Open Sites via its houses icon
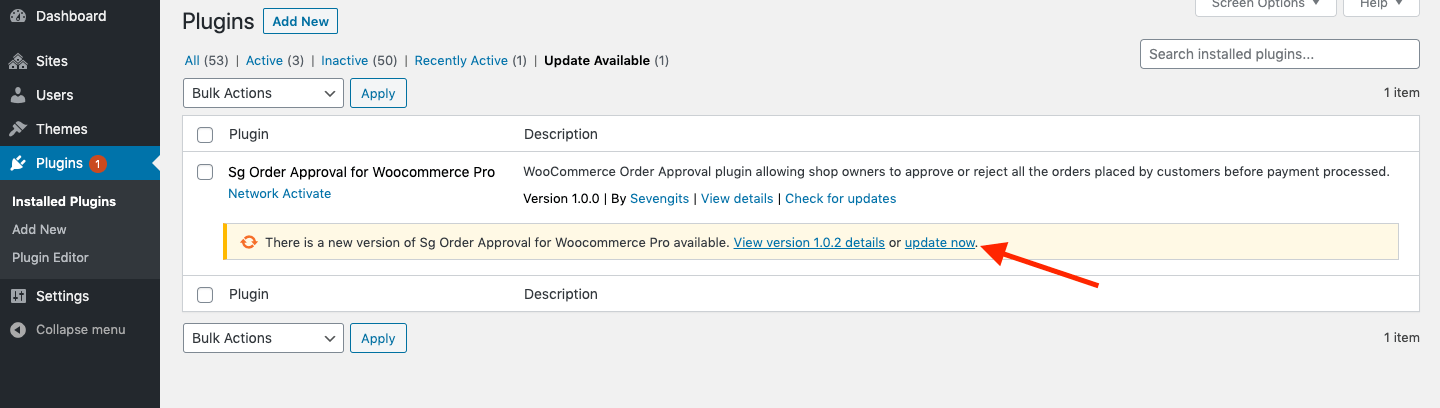 point(18,61)
